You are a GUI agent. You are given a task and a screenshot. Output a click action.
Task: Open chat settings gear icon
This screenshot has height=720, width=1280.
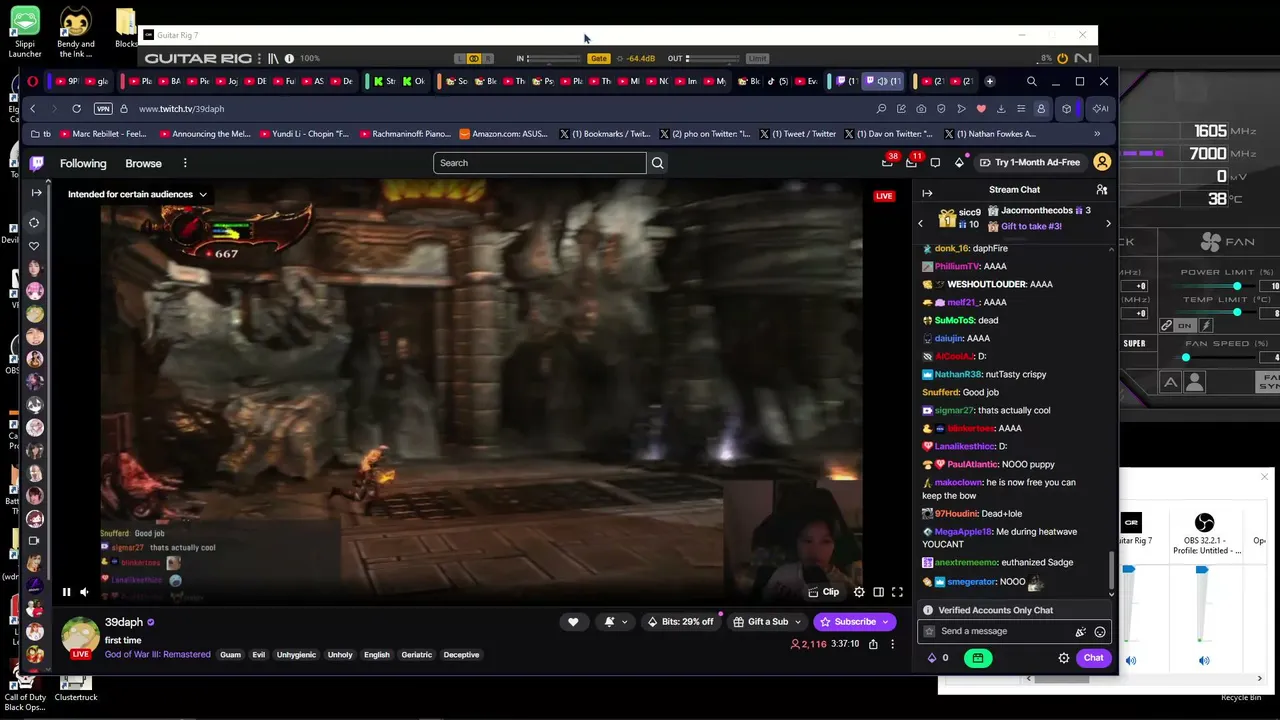pyautogui.click(x=1064, y=658)
